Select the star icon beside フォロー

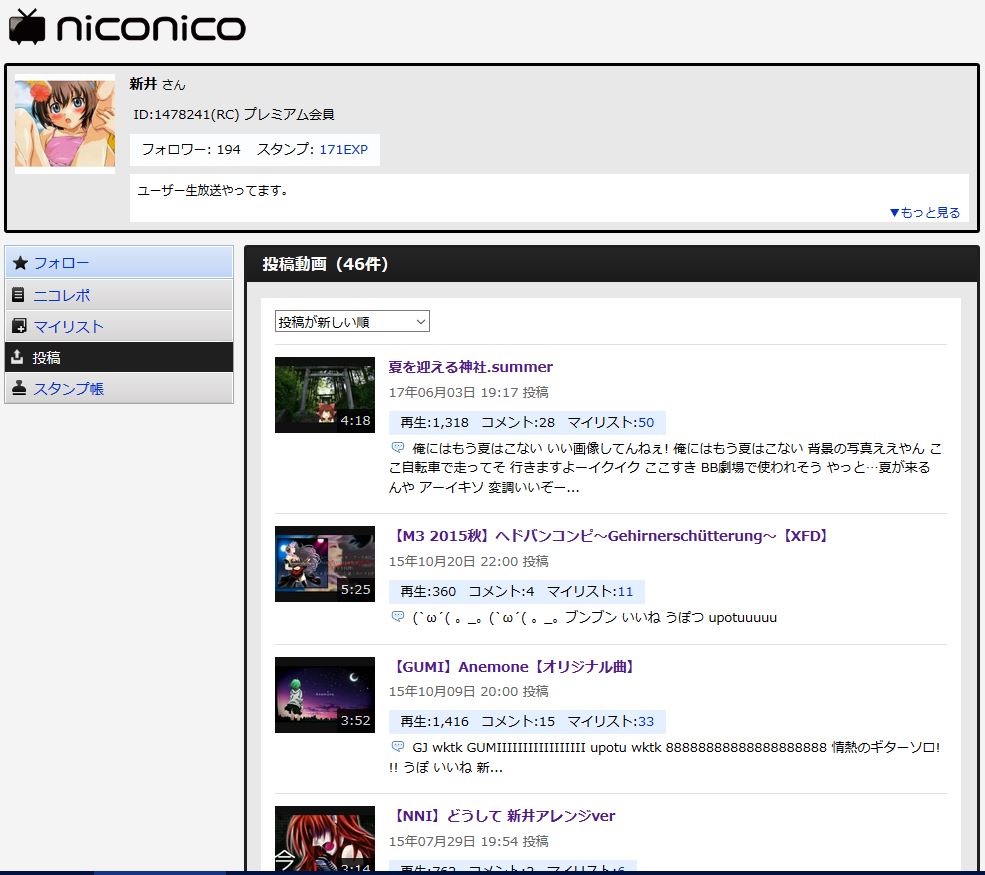point(21,262)
